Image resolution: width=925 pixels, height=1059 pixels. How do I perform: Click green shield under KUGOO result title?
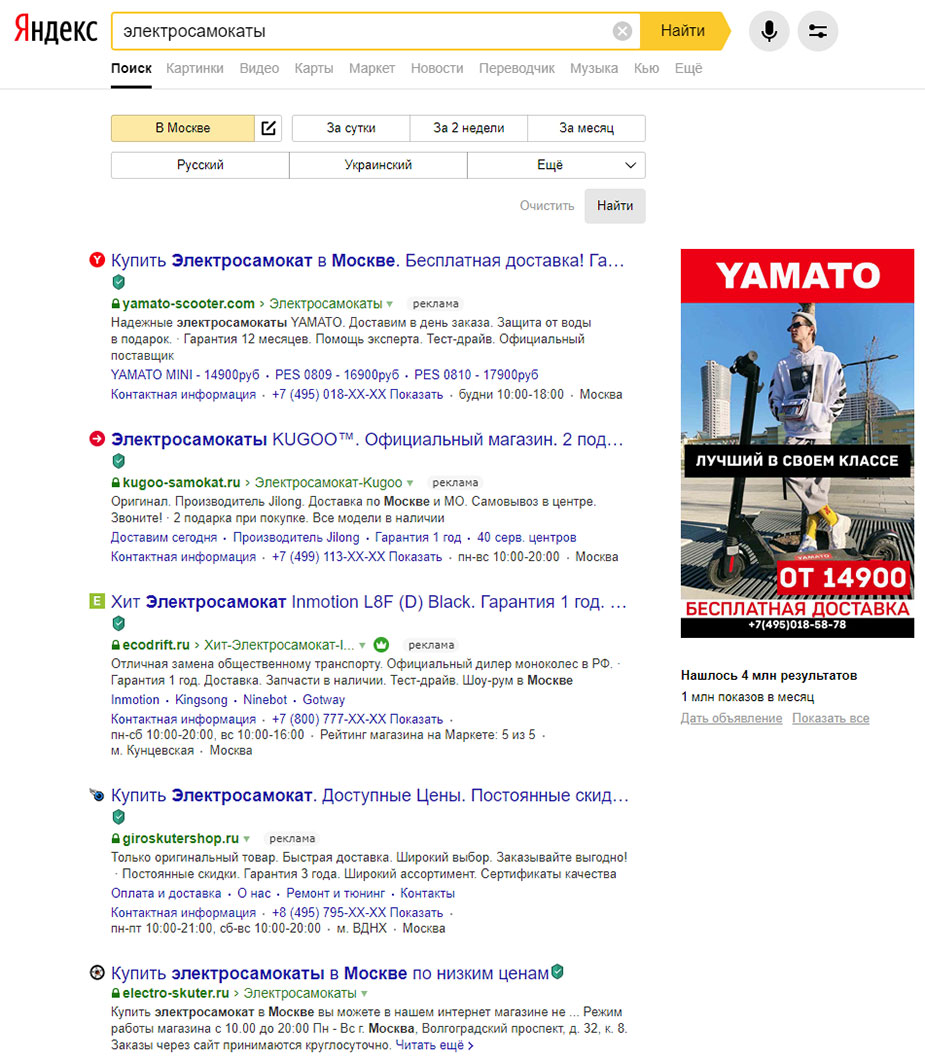[119, 461]
